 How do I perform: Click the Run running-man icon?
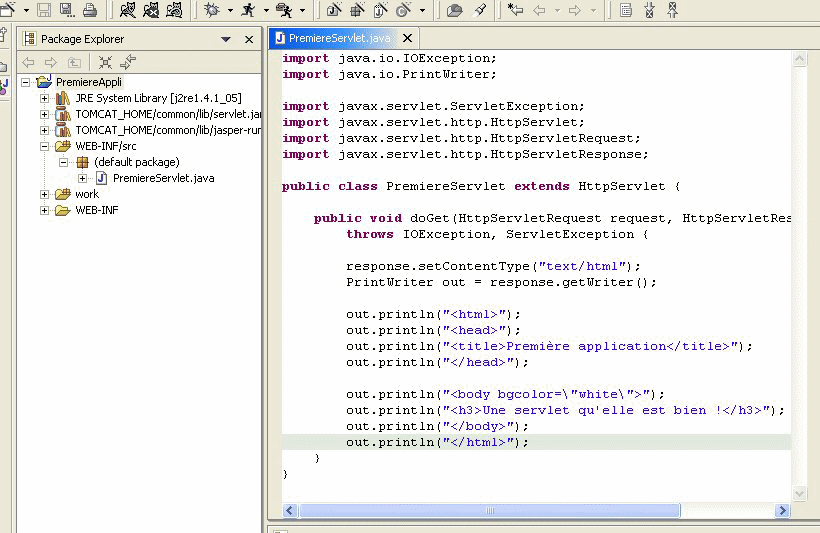(248, 10)
